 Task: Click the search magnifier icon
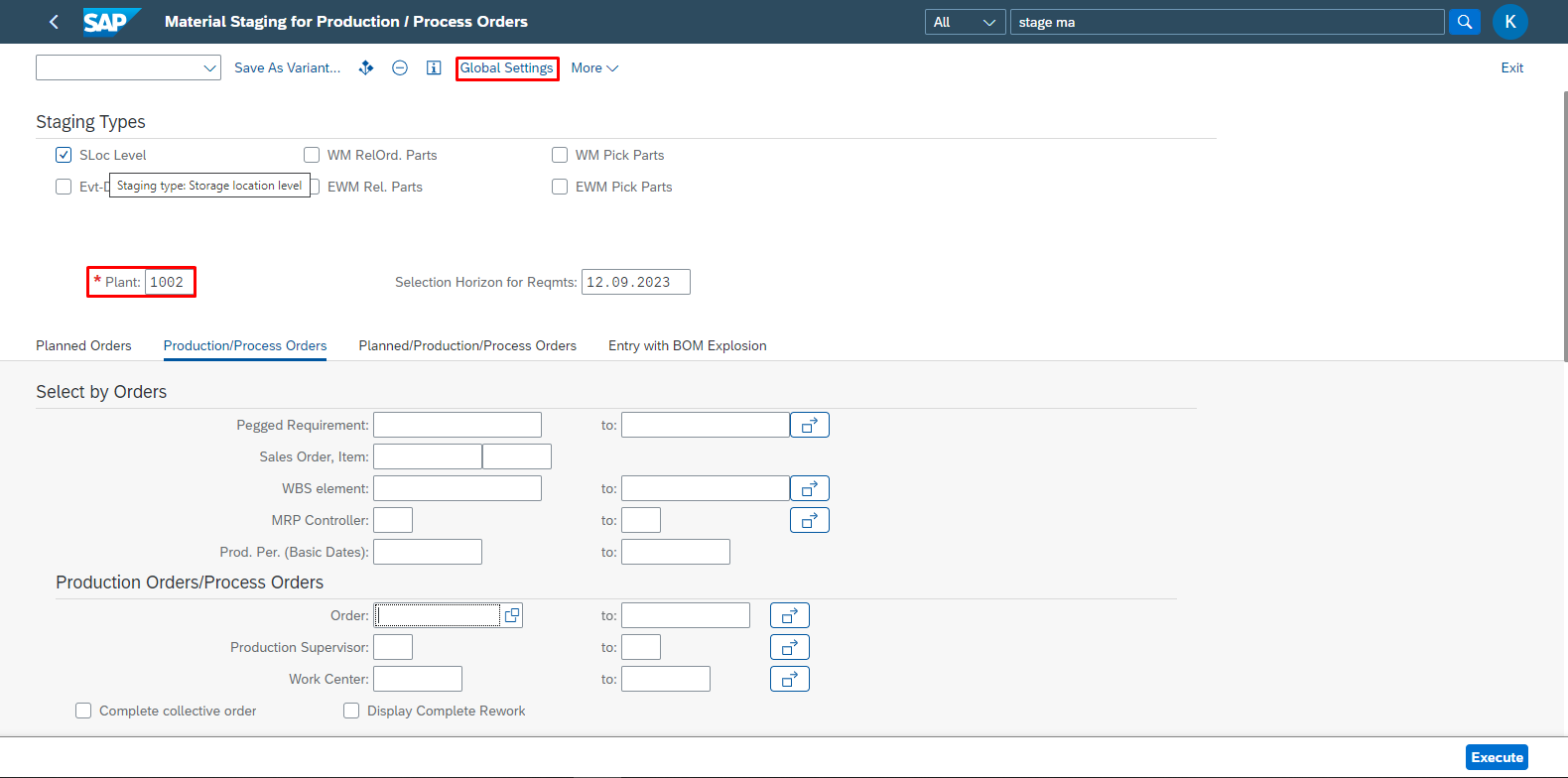pos(1464,22)
